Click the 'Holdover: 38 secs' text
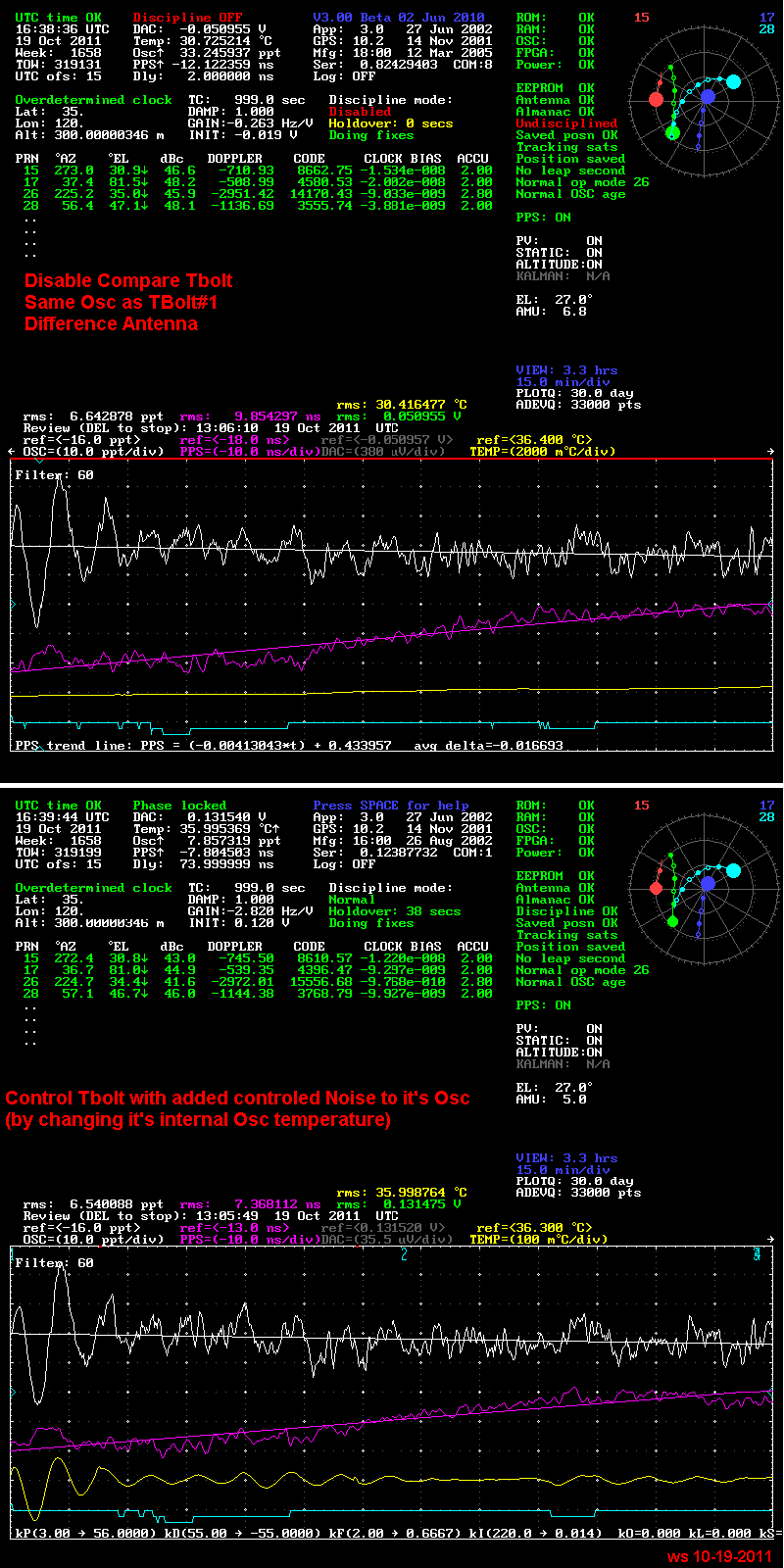 395,911
